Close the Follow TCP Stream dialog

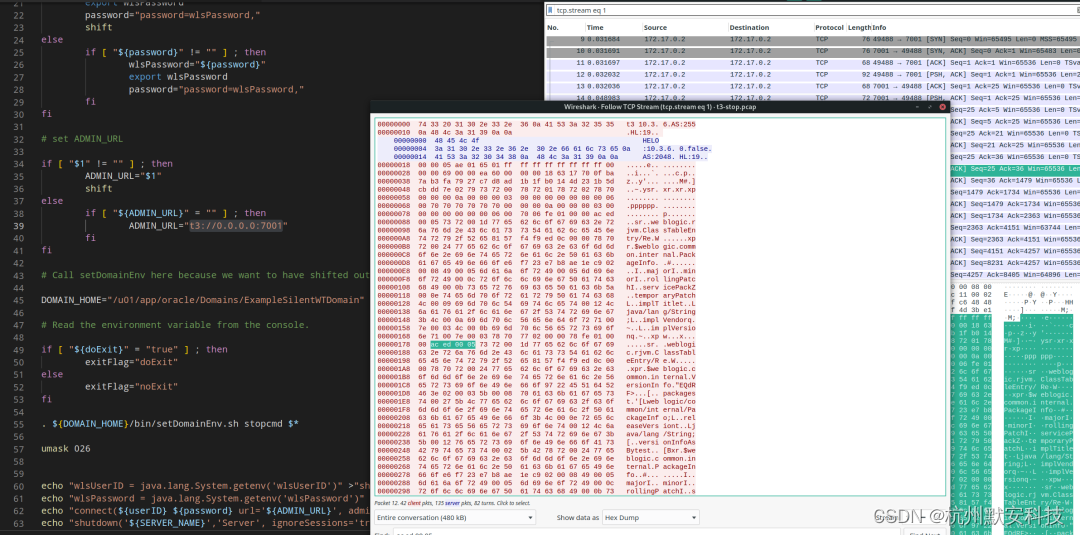(x=943, y=107)
